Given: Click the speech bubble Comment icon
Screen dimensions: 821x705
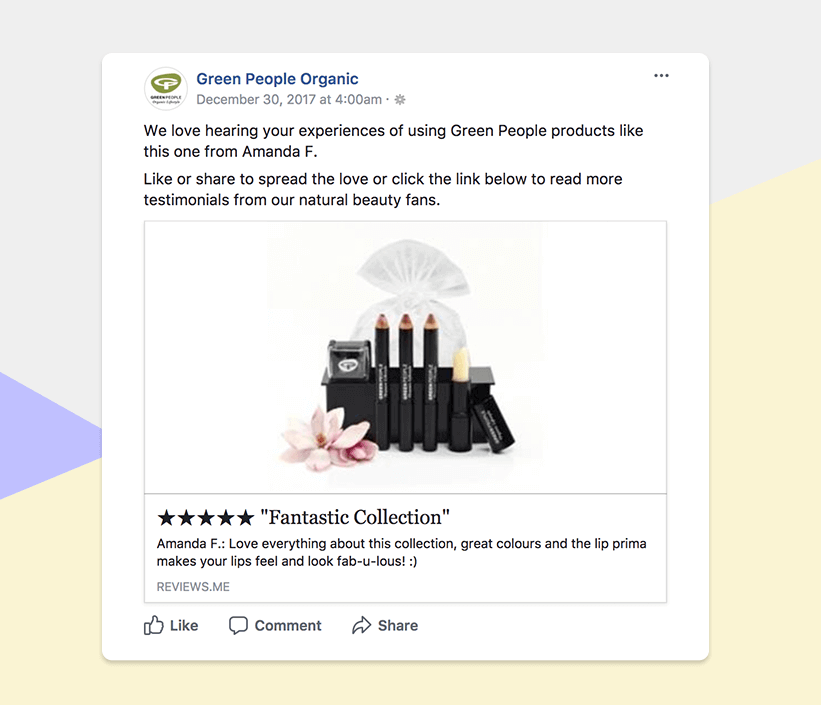Looking at the screenshot, I should point(238,625).
